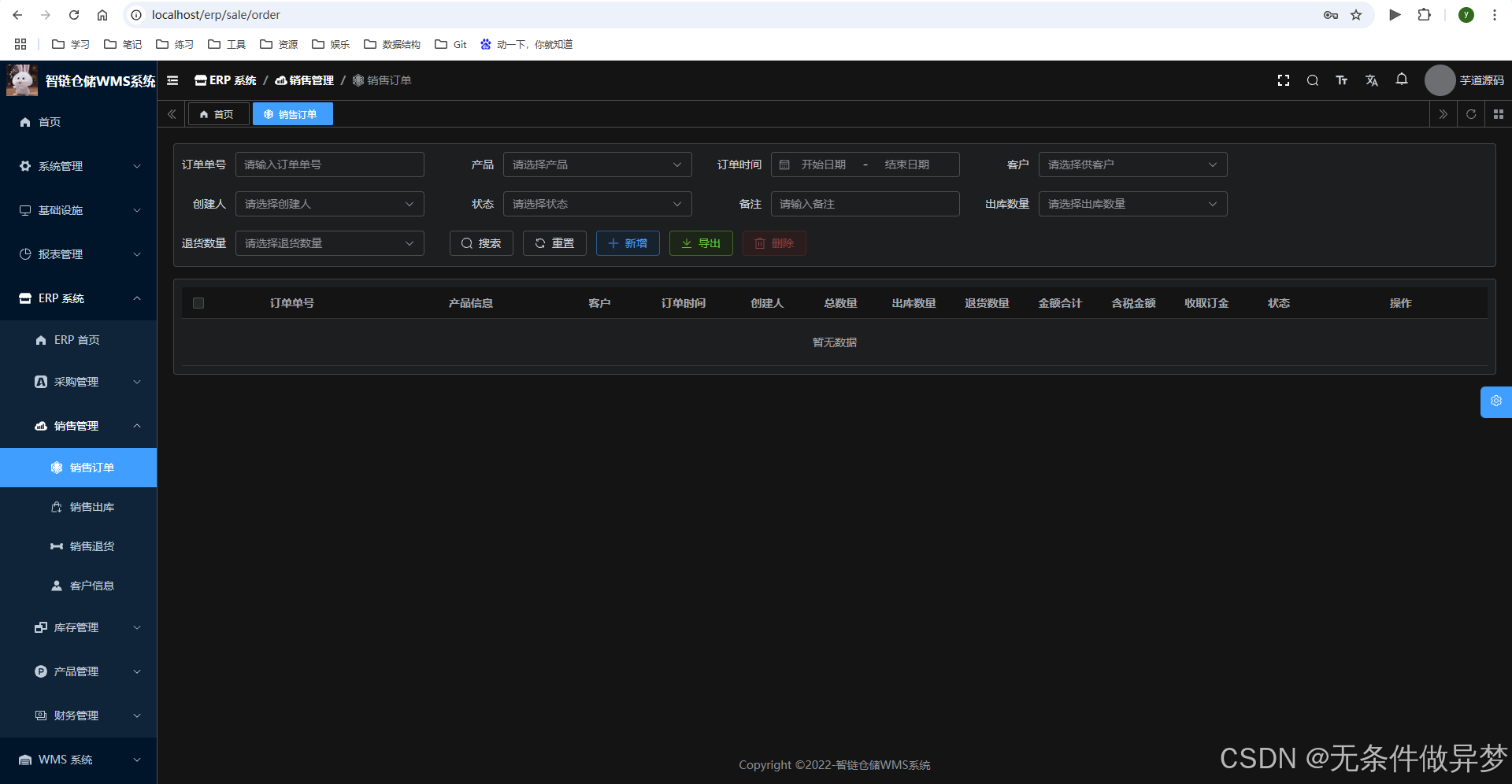Screen dimensions: 1512x784
Task: Expand 采购管理 submenu
Action: [x=79, y=382]
